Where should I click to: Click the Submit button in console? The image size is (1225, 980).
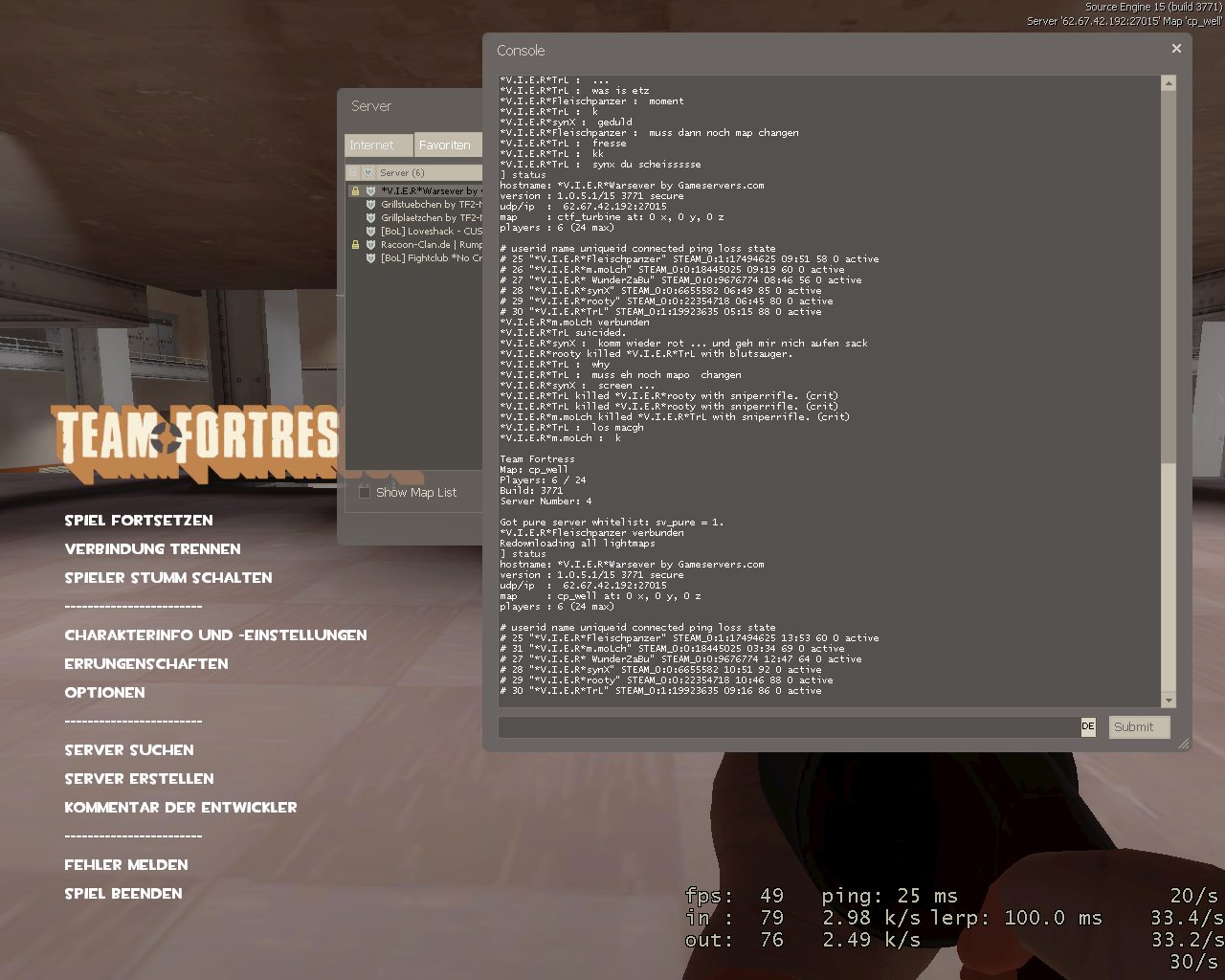1139,727
